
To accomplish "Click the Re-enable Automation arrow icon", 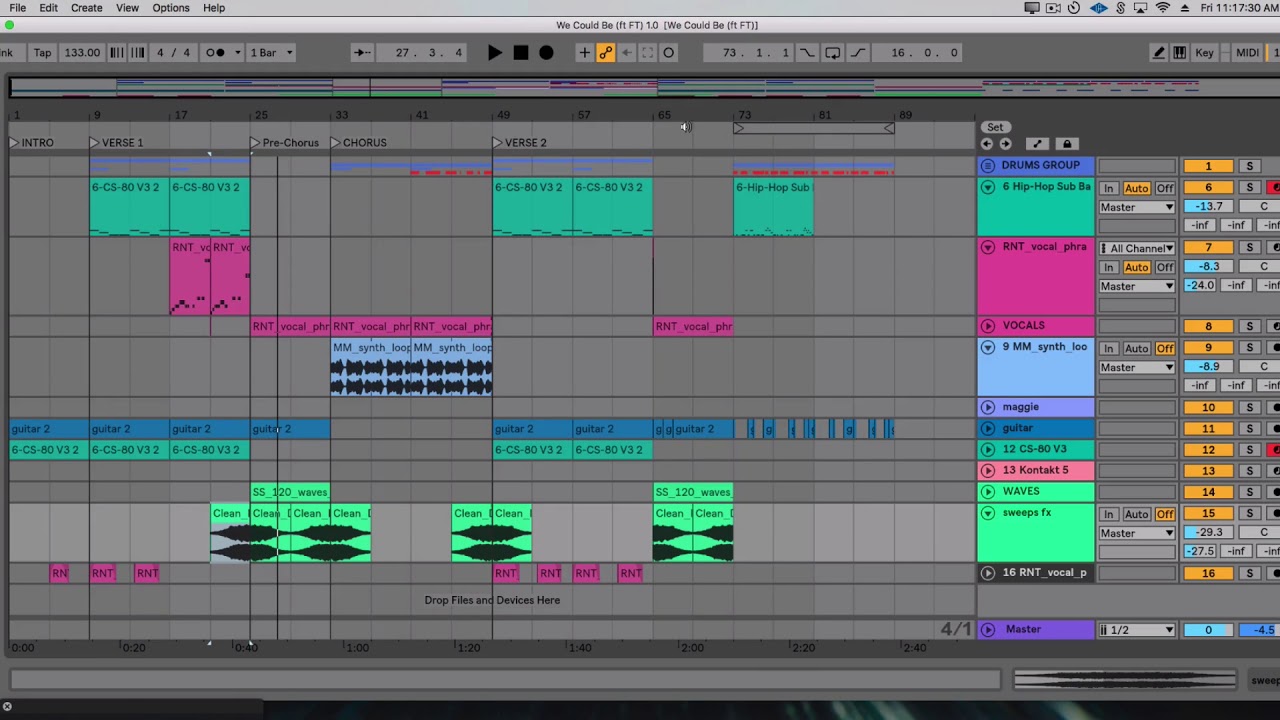I will 627,53.
